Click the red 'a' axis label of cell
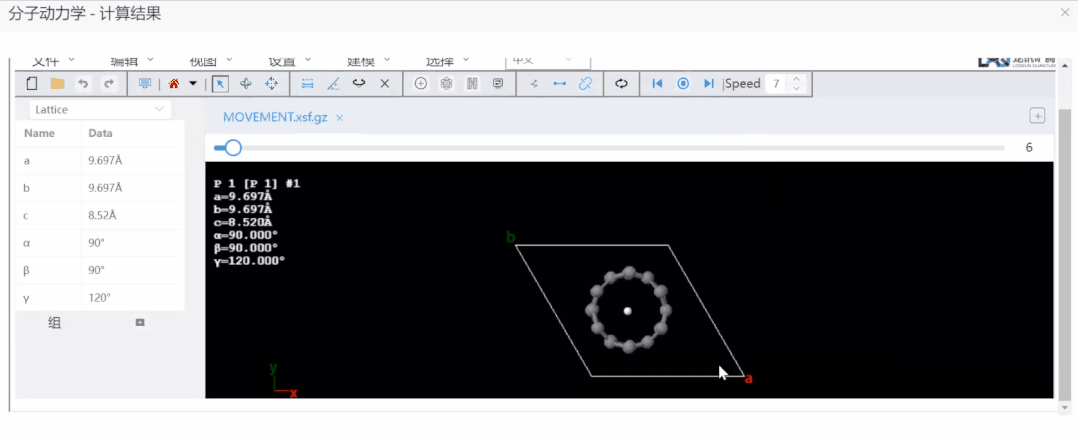The height and width of the screenshot is (436, 1078). 749,379
